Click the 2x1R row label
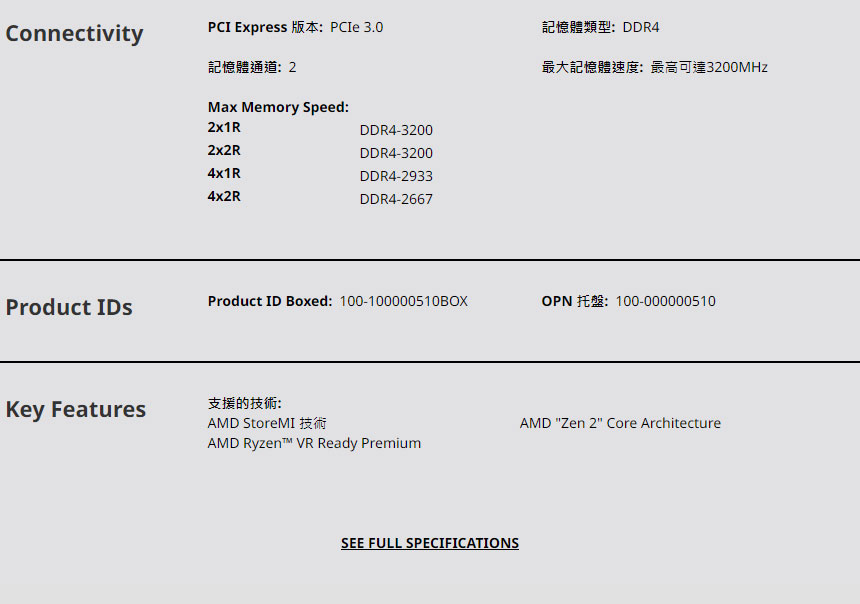 click(x=224, y=127)
